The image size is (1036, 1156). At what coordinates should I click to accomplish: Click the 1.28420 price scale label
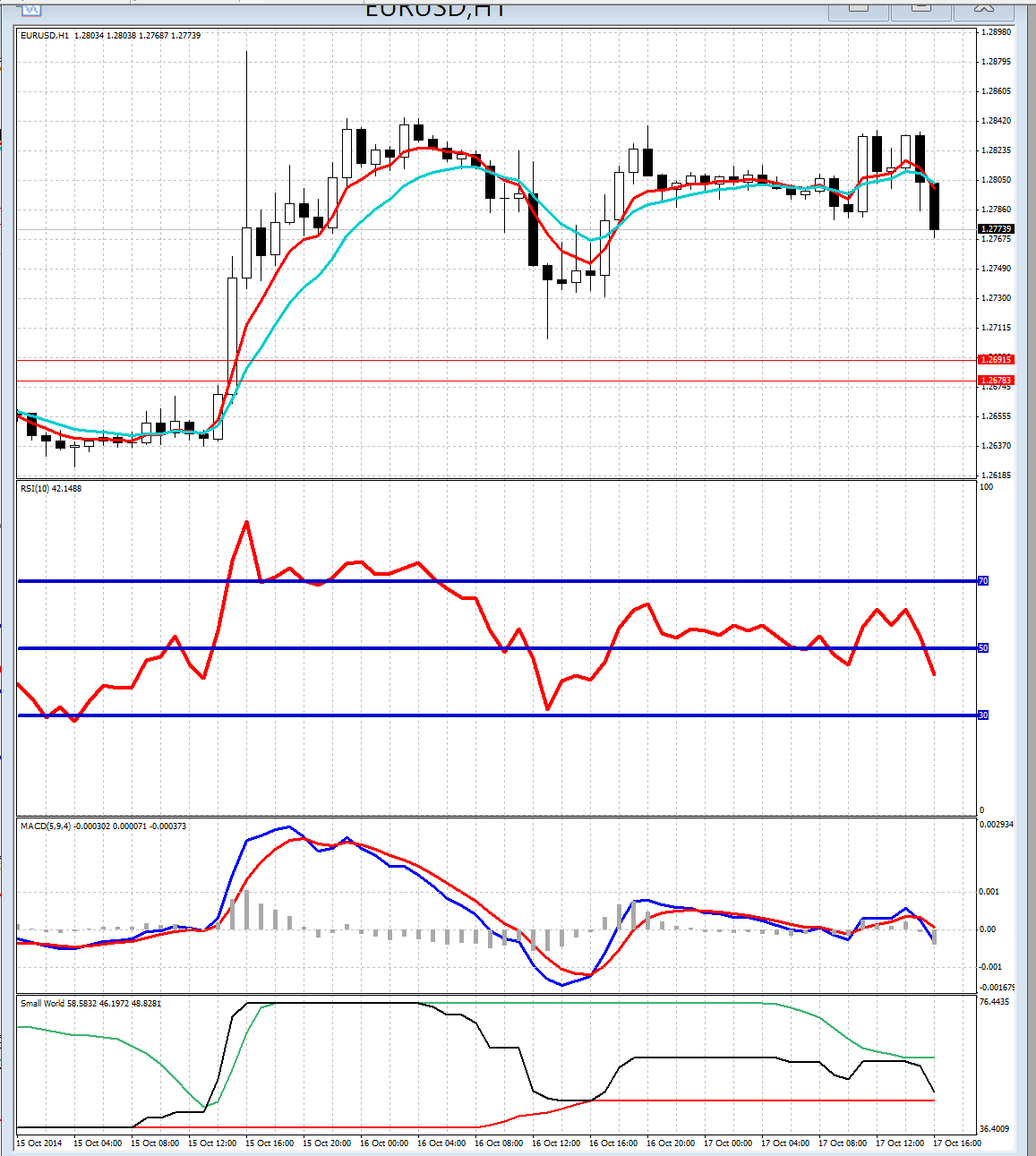pyautogui.click(x=996, y=121)
